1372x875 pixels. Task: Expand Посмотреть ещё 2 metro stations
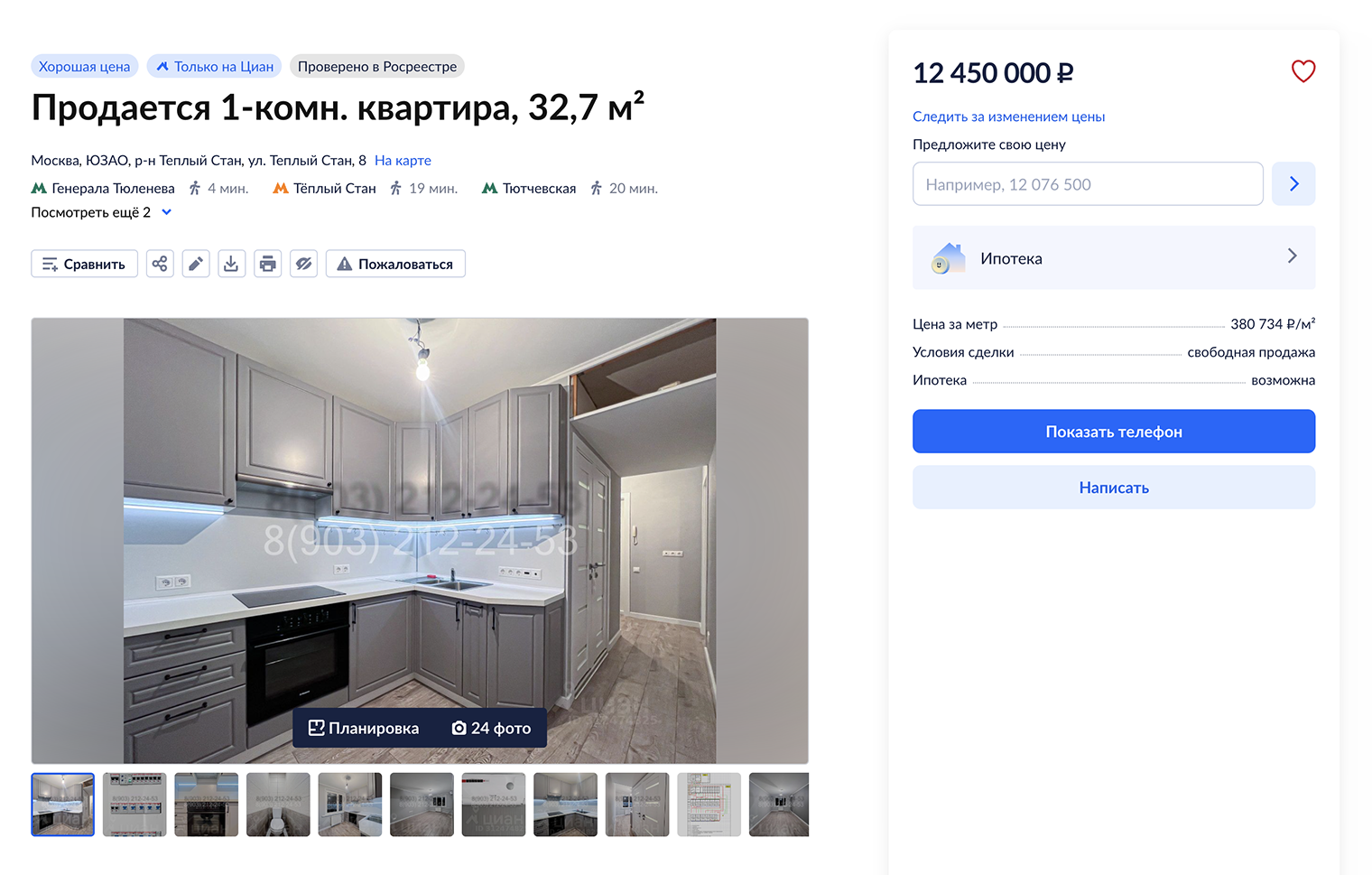pyautogui.click(x=101, y=212)
